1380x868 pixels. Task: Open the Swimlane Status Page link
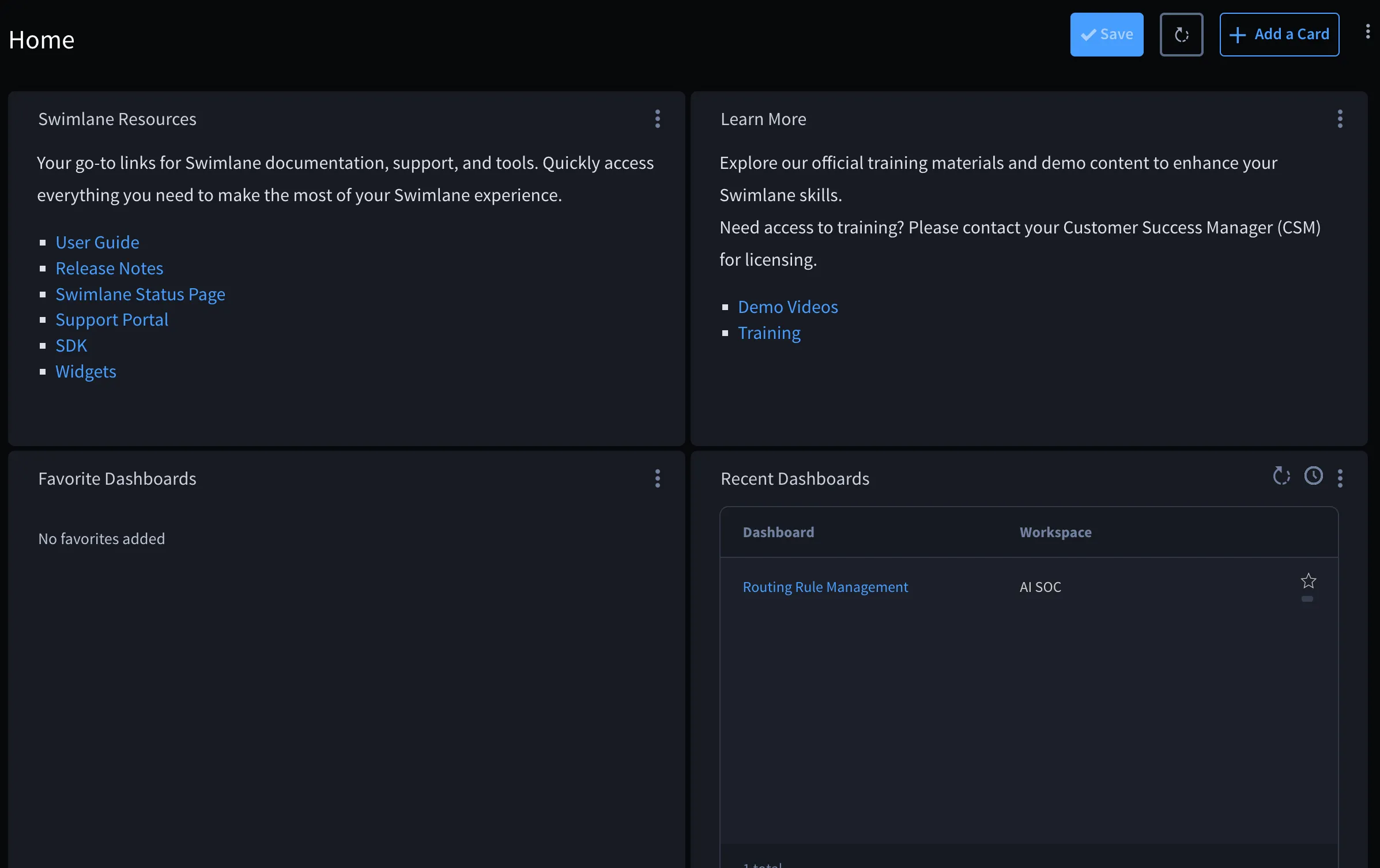click(x=140, y=294)
